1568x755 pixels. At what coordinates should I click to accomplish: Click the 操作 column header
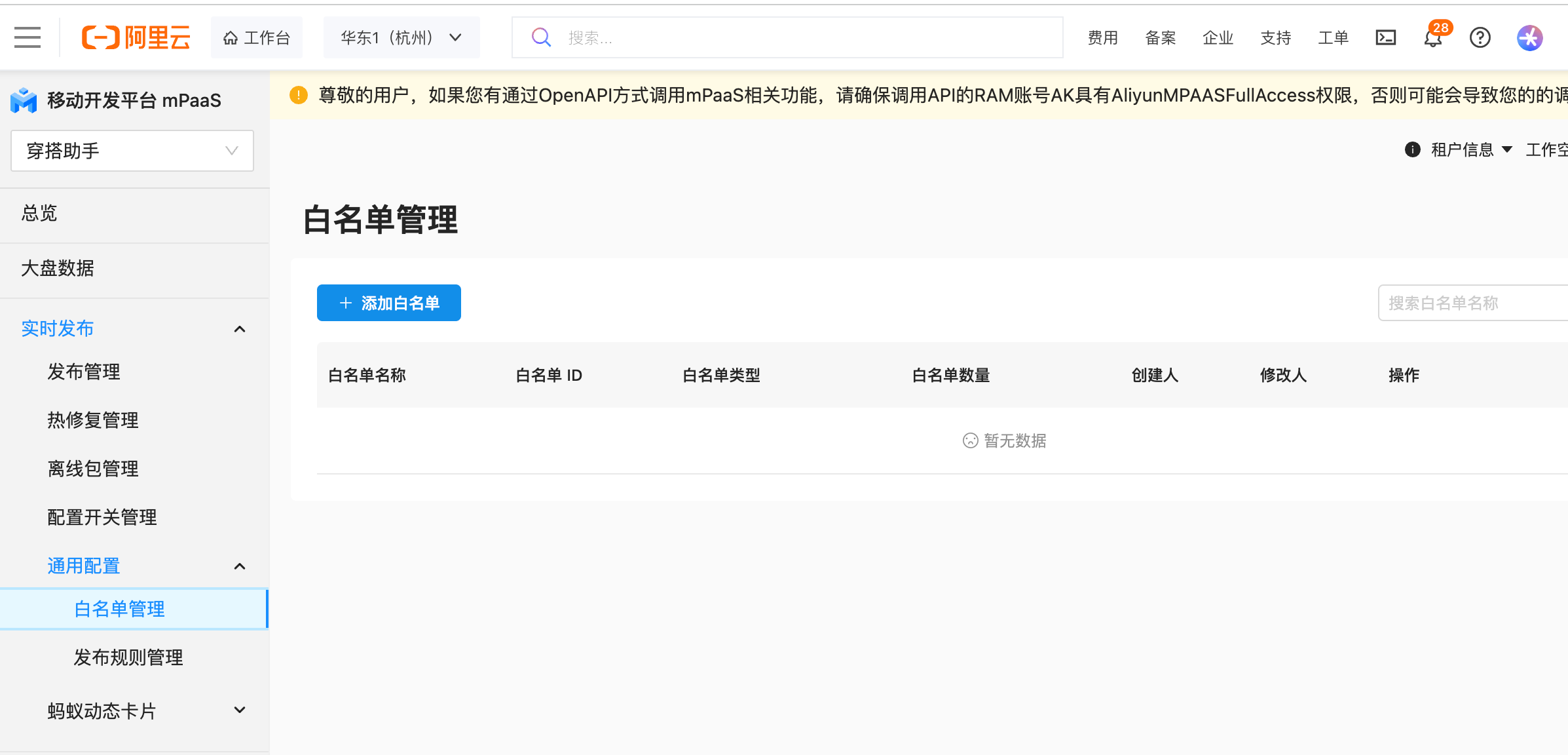click(x=1404, y=375)
